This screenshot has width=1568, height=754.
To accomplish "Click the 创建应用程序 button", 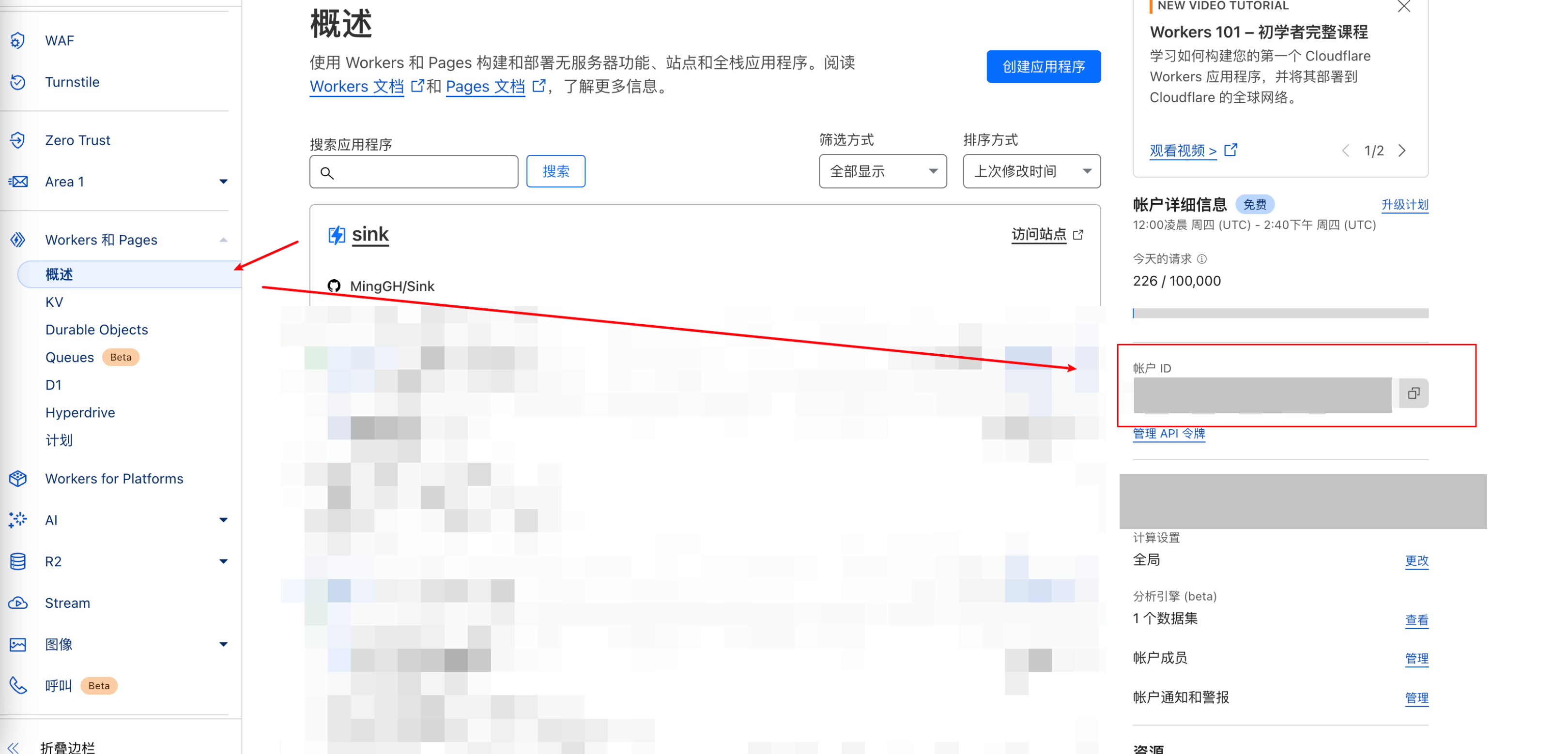I will point(1043,66).
